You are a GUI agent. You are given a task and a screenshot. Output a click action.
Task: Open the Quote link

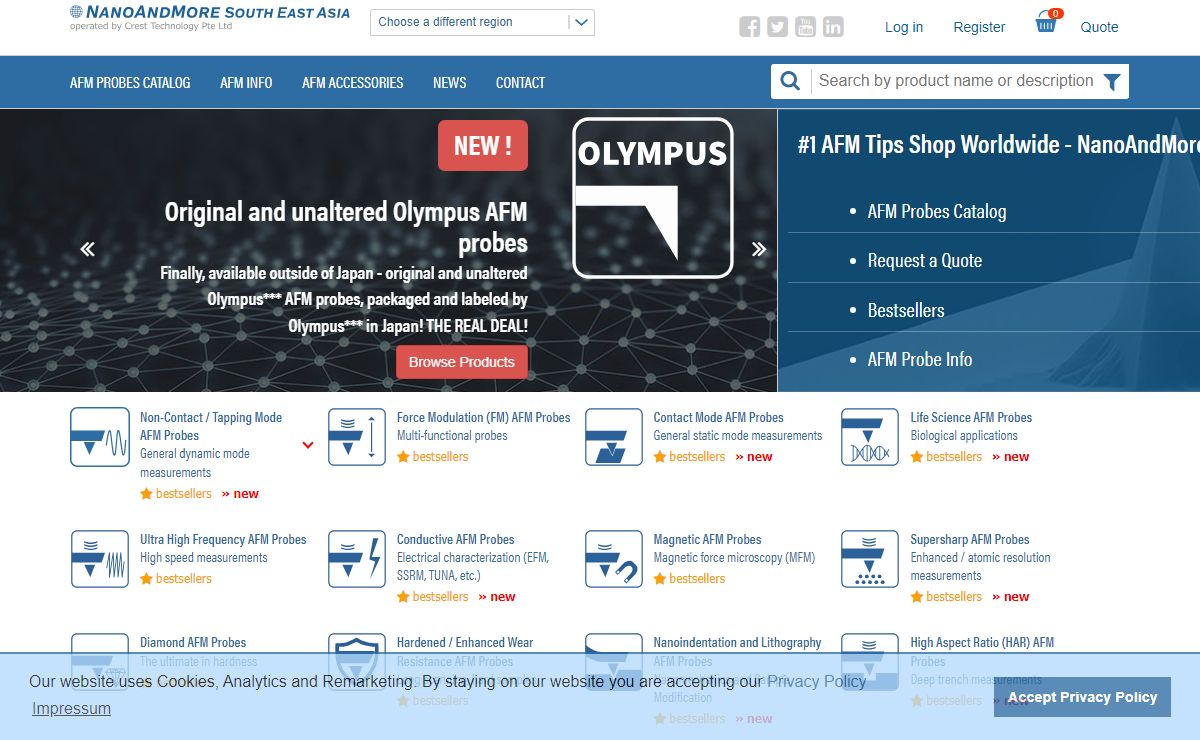[1100, 27]
